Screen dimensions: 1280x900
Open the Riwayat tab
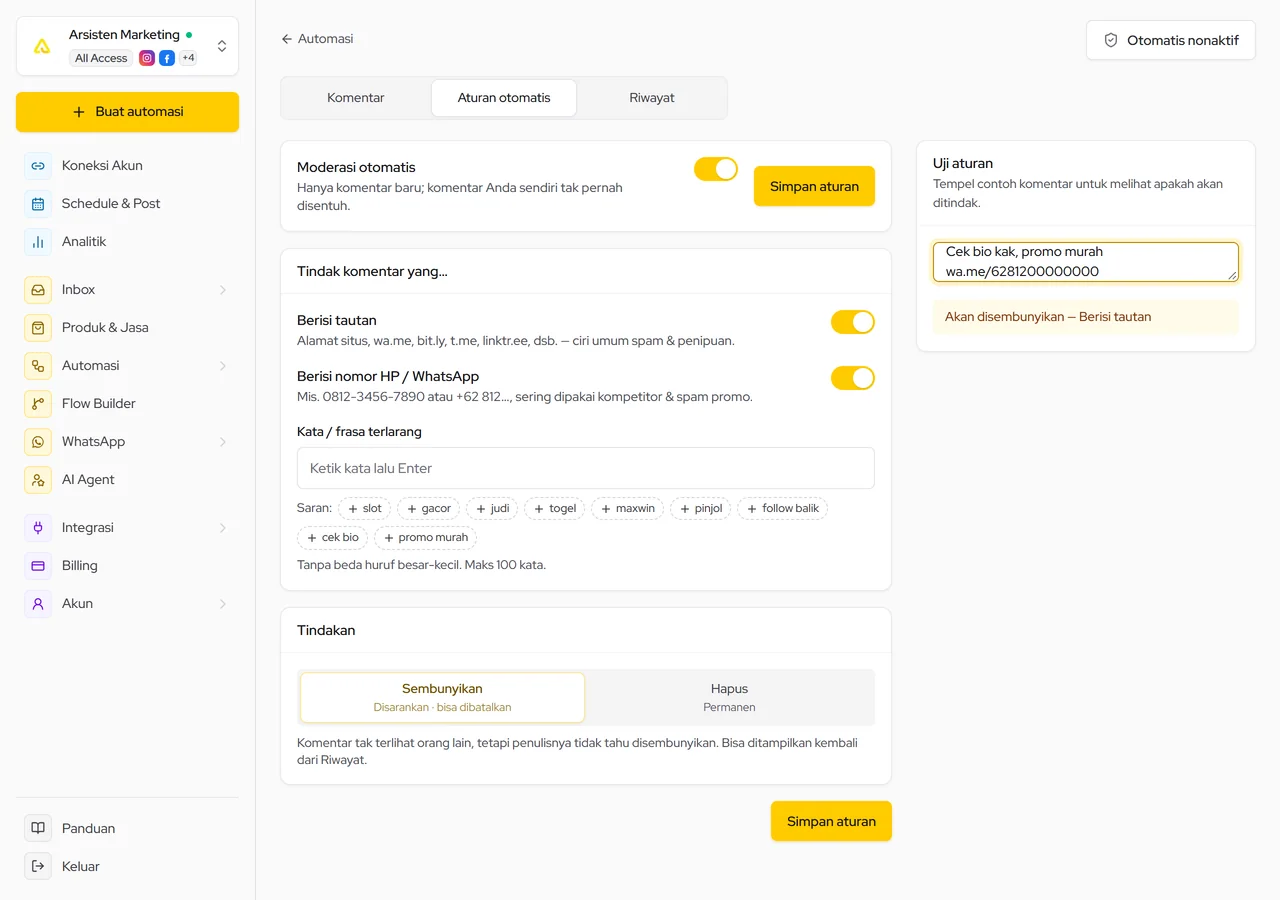[x=652, y=98]
